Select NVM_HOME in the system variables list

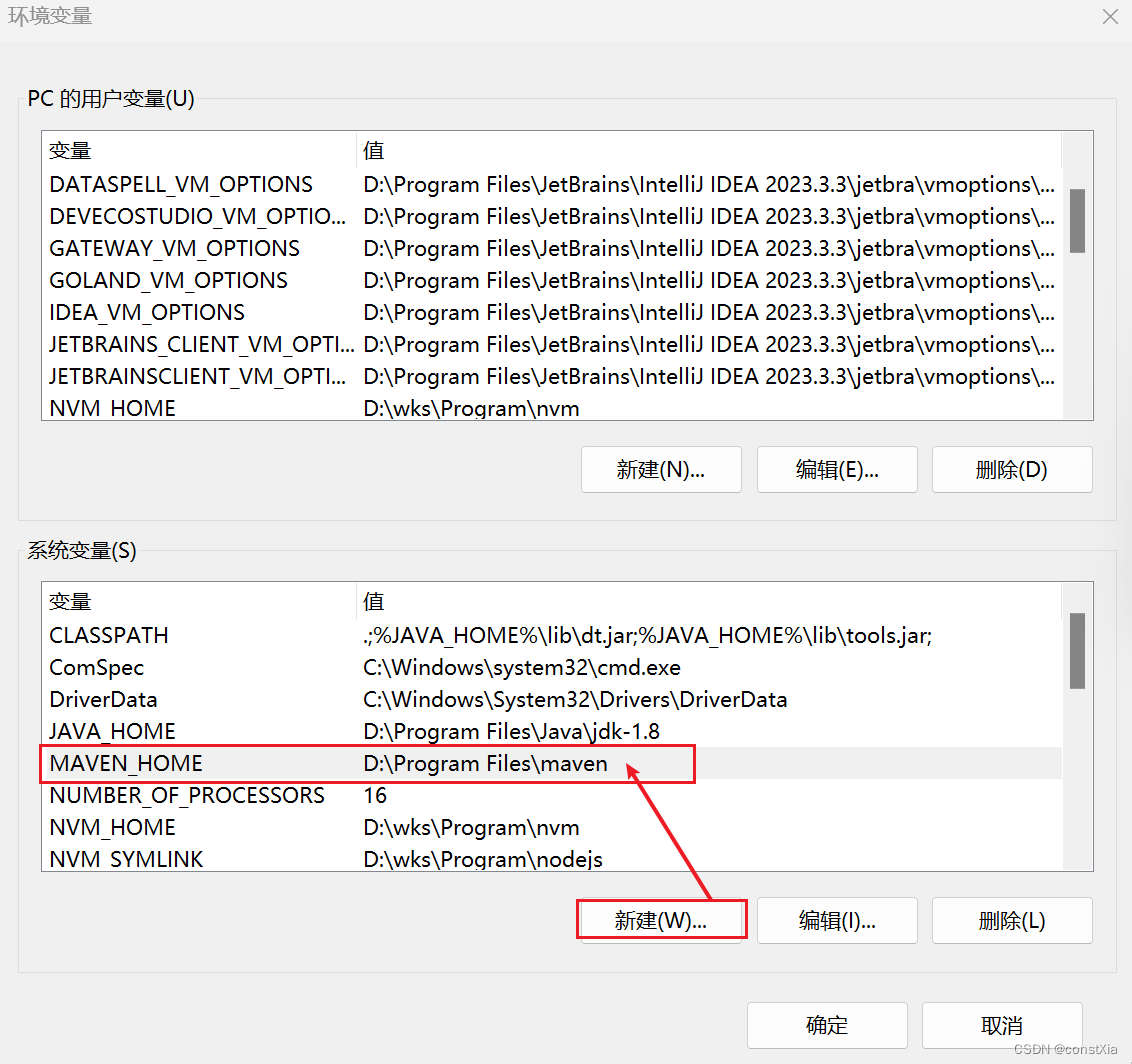click(x=552, y=827)
